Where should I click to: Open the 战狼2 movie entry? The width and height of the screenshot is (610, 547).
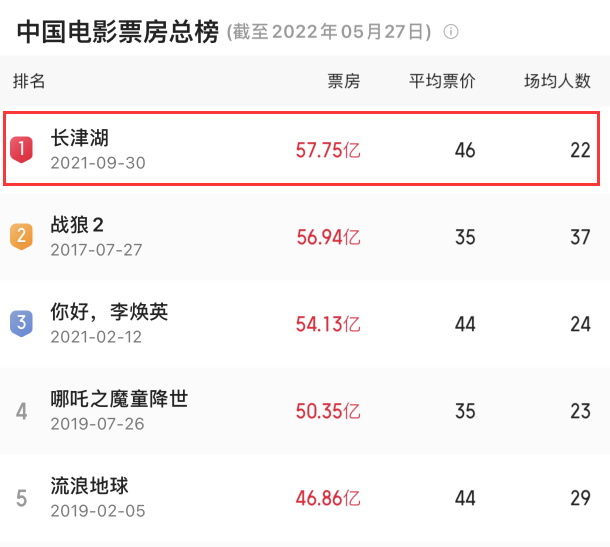pos(305,237)
